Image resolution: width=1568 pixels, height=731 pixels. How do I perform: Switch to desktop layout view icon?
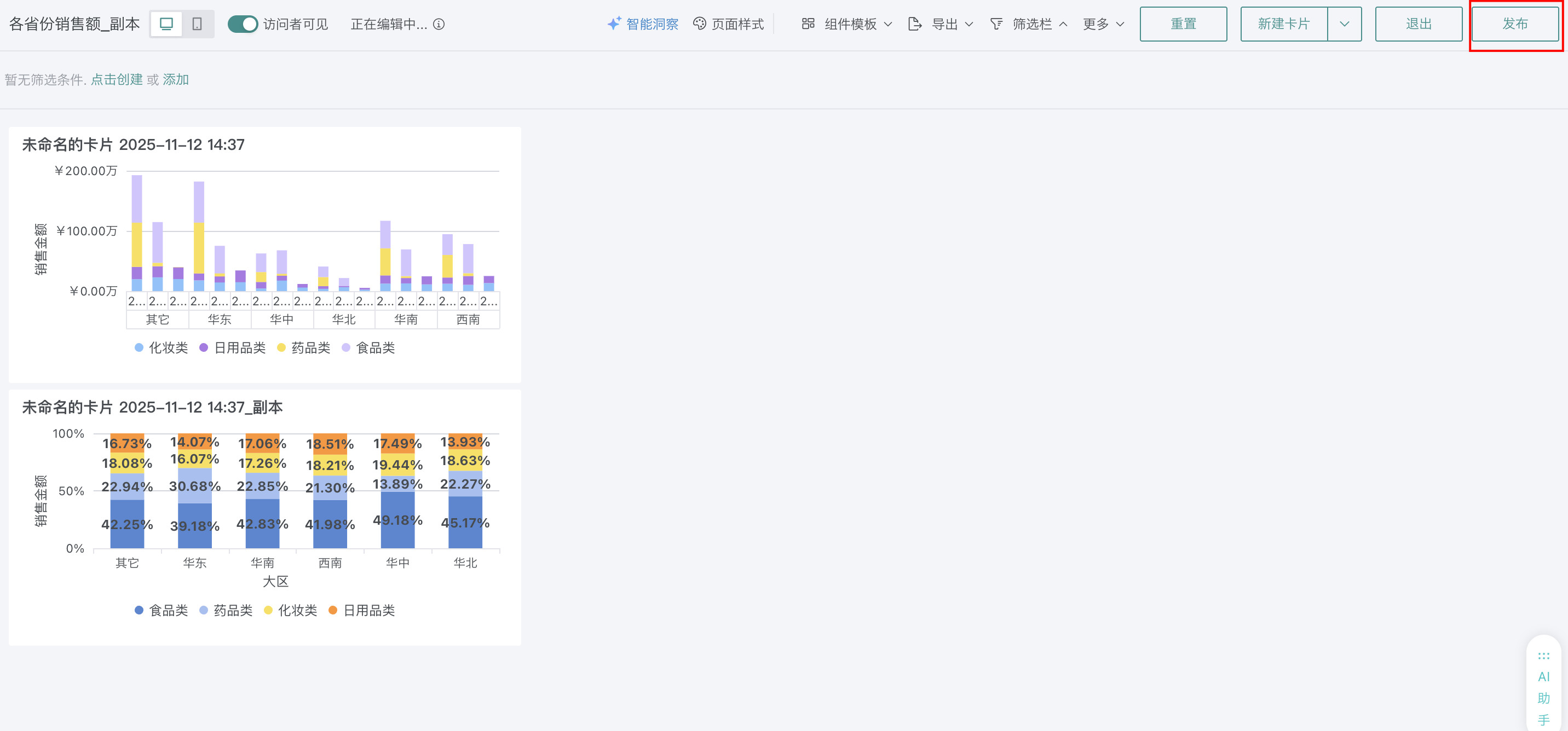pos(166,24)
